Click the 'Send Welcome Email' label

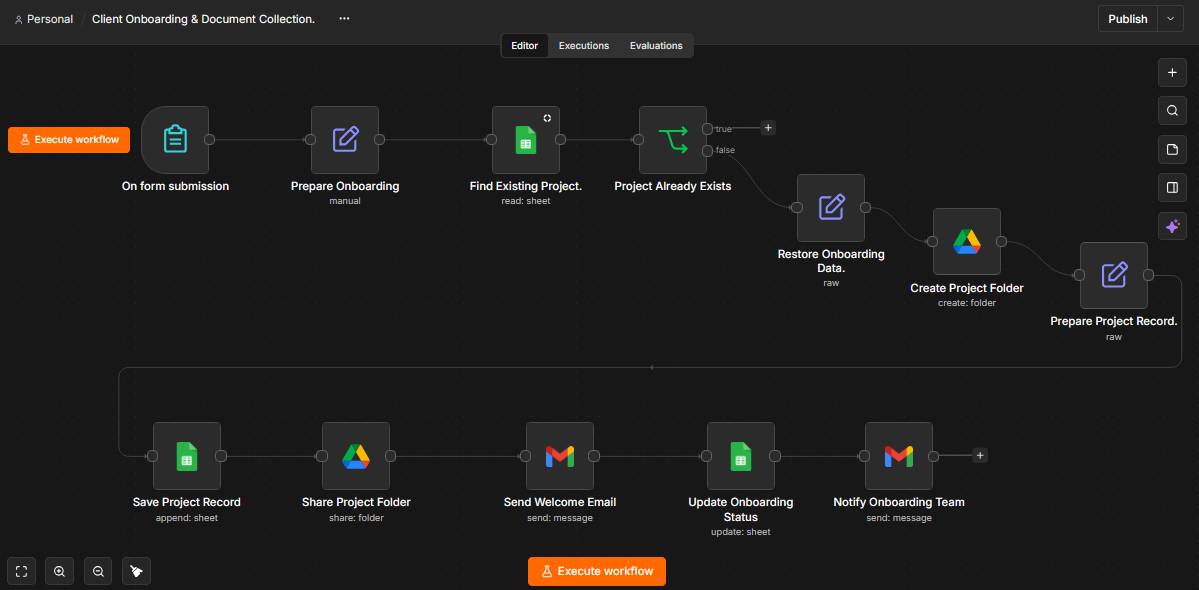pyautogui.click(x=560, y=502)
